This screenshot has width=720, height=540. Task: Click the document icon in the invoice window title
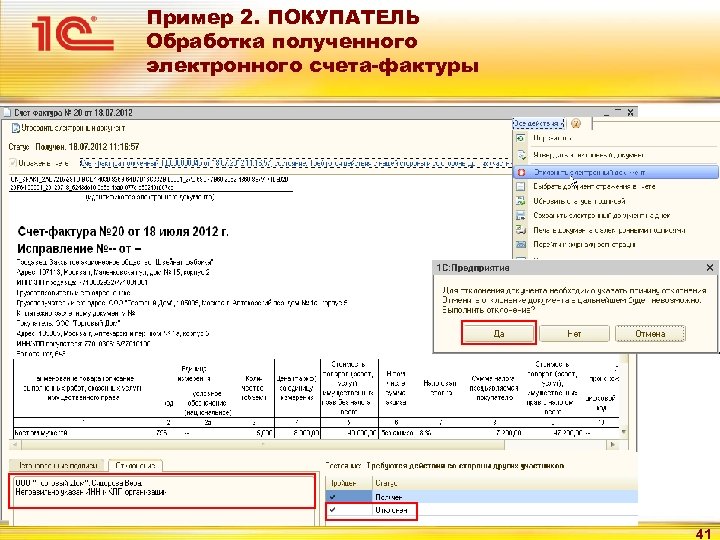point(6,112)
